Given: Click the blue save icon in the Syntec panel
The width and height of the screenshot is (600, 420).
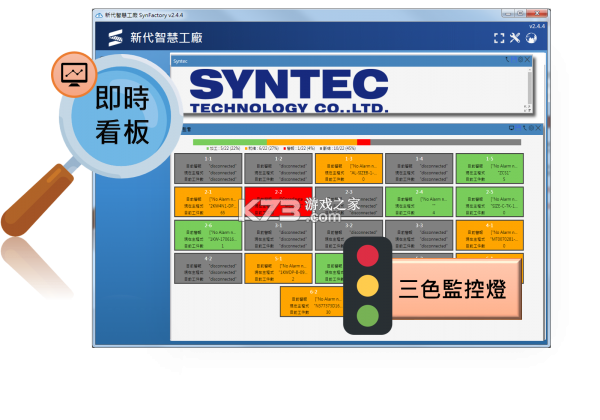Looking at the screenshot, I should point(514,60).
